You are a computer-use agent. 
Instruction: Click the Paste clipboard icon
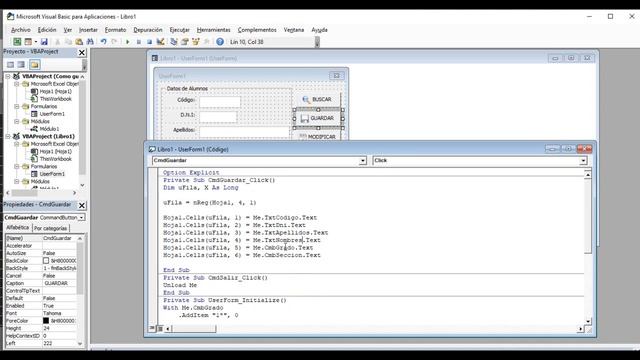[79, 42]
